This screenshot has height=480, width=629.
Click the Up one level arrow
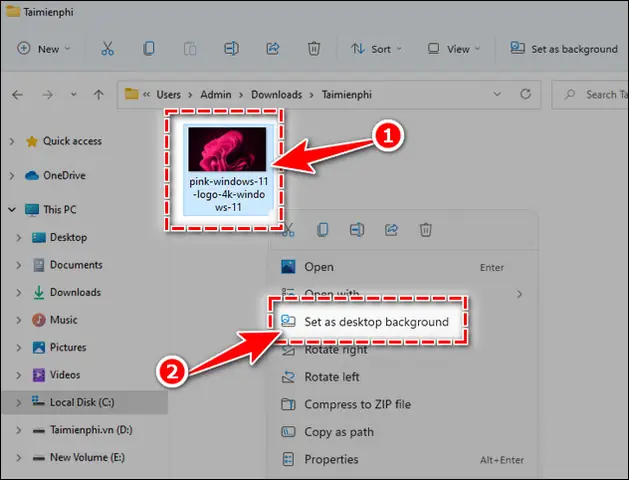tap(99, 95)
